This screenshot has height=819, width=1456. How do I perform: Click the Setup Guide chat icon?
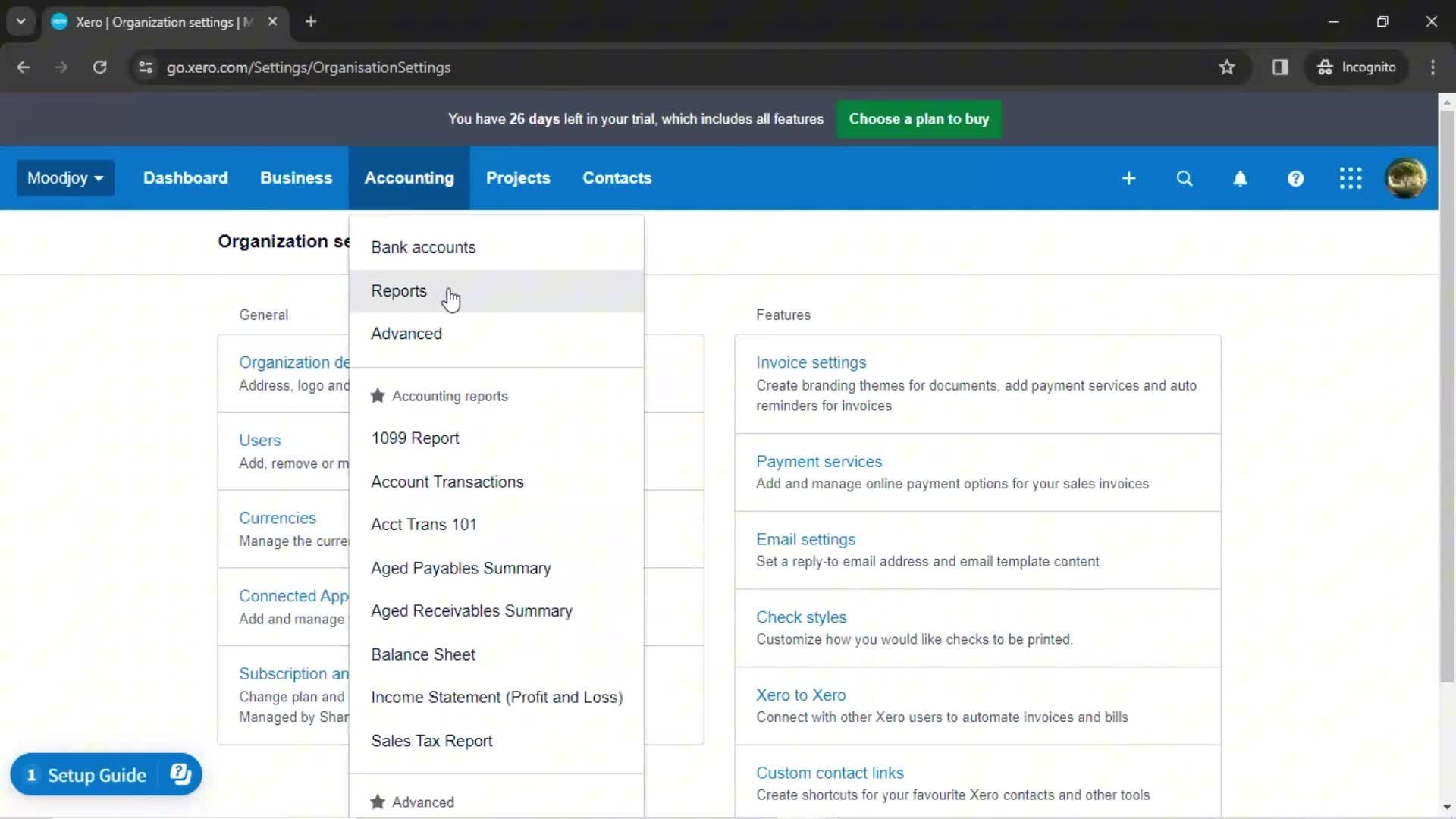tap(180, 774)
